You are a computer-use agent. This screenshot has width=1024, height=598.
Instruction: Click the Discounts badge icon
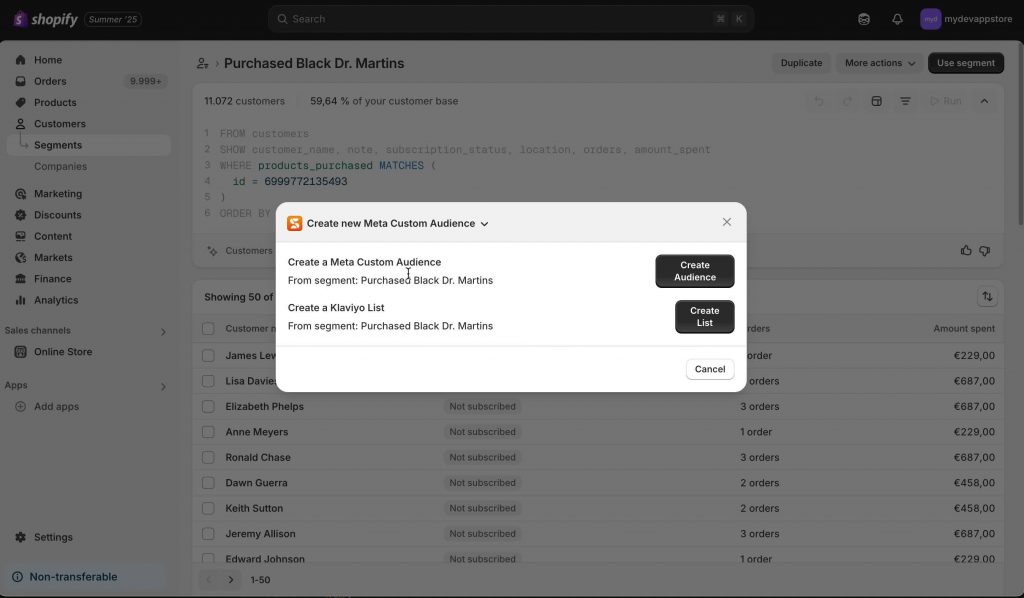click(x=20, y=215)
